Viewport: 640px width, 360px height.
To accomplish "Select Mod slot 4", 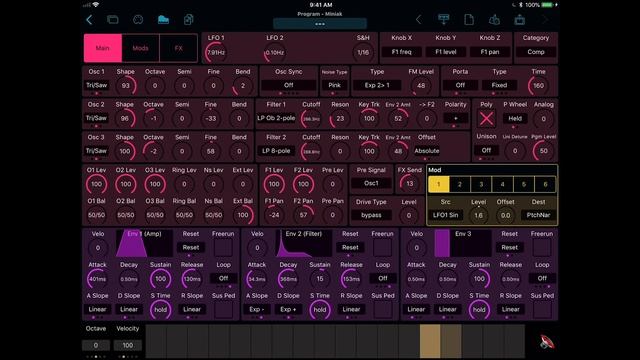I will [x=502, y=184].
